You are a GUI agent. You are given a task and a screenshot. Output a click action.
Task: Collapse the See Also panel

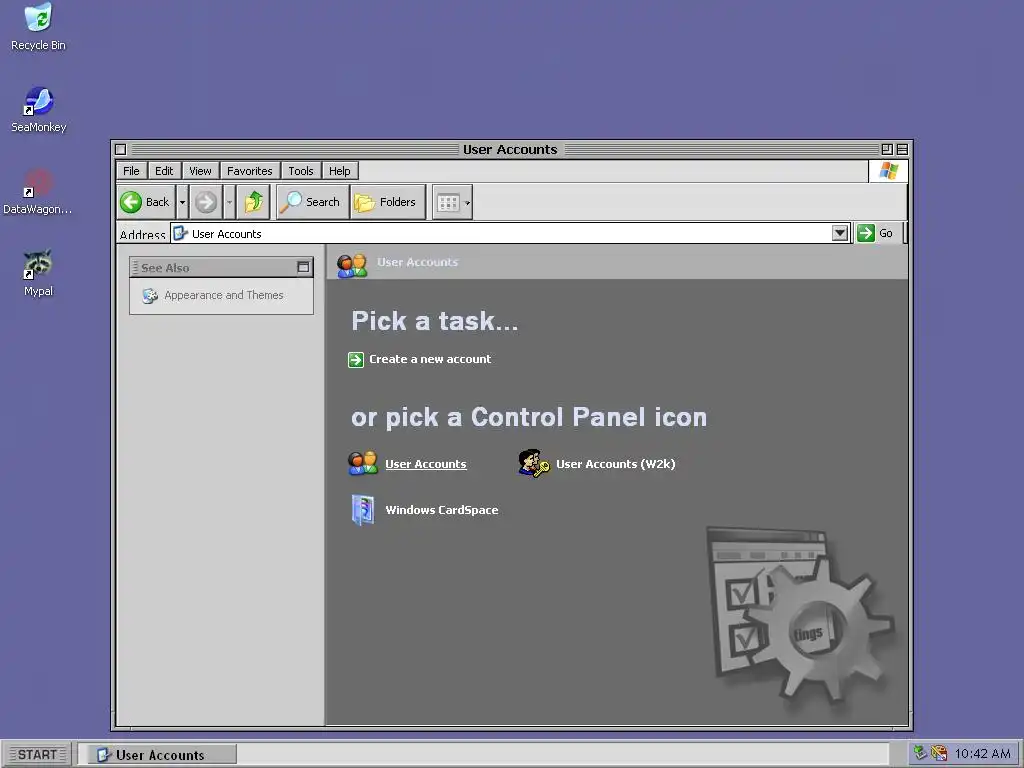(303, 266)
